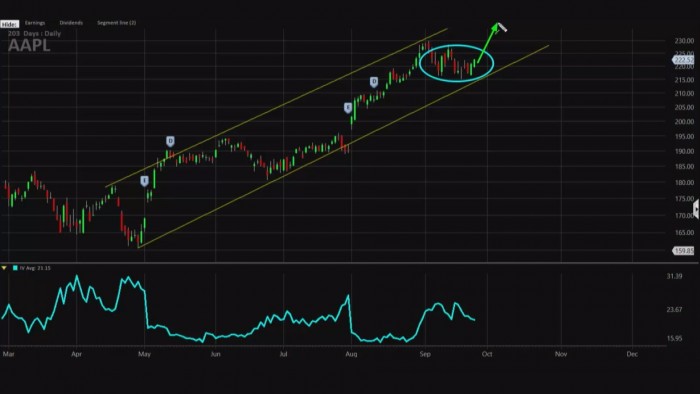700x394 pixels.
Task: Click the Sep label on time axis
Action: pos(425,354)
